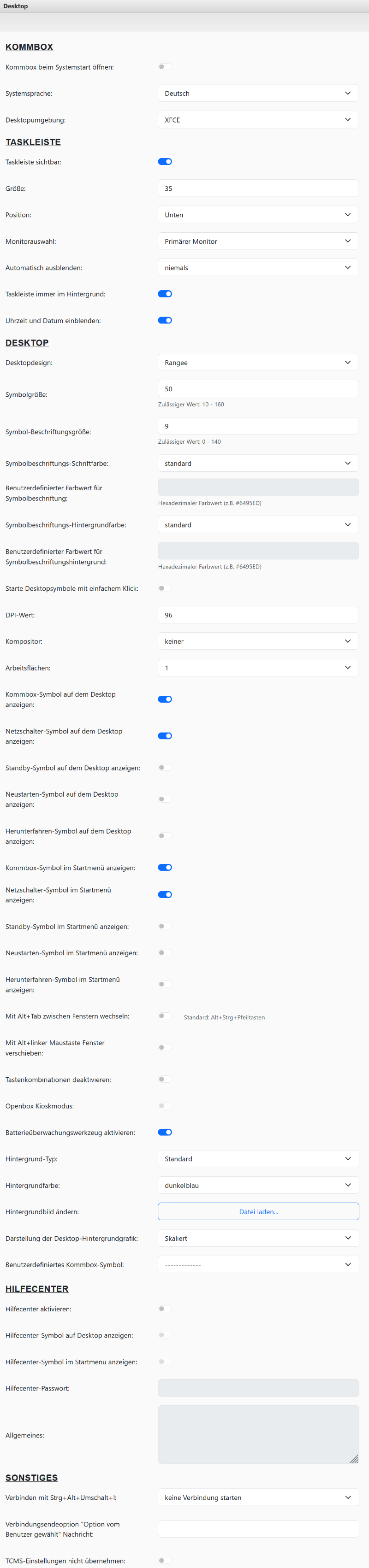Image resolution: width=369 pixels, height=1568 pixels.
Task: Open Hintergrundfarbe dunkelblau dropdown
Action: point(257,1185)
